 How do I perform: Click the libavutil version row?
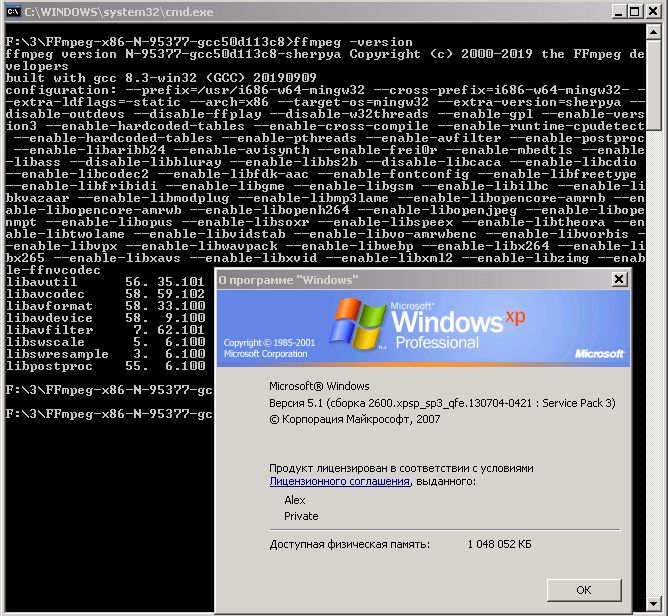(105, 282)
